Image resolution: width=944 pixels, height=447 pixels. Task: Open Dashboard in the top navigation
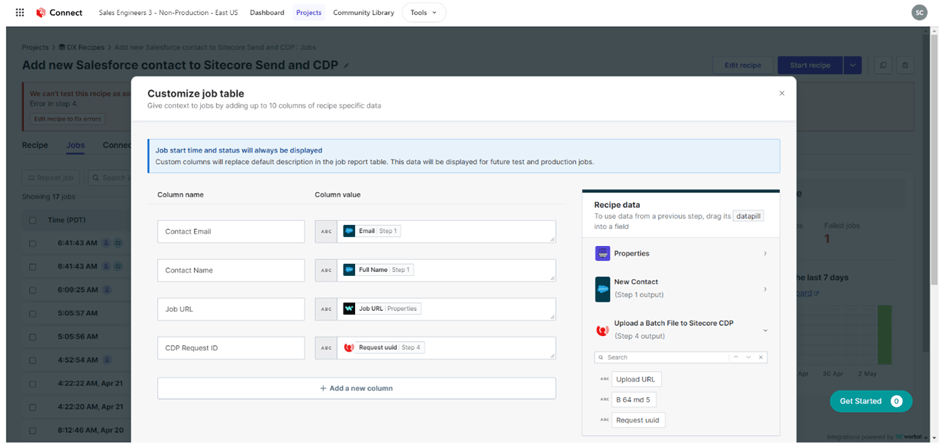[267, 13]
